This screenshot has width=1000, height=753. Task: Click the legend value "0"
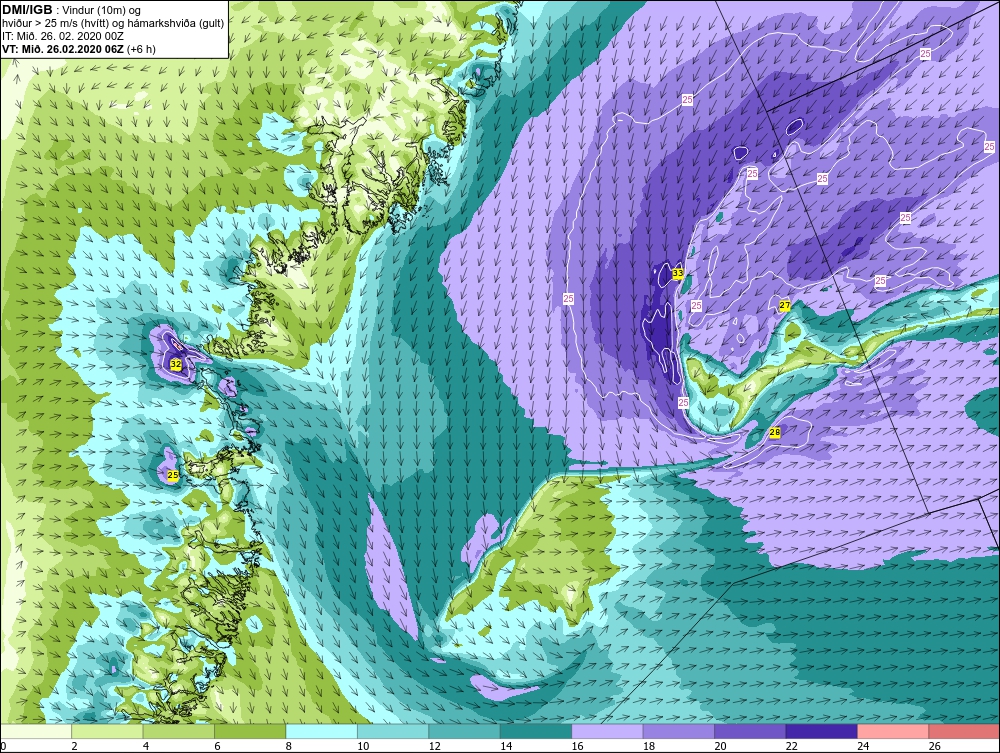[4, 746]
